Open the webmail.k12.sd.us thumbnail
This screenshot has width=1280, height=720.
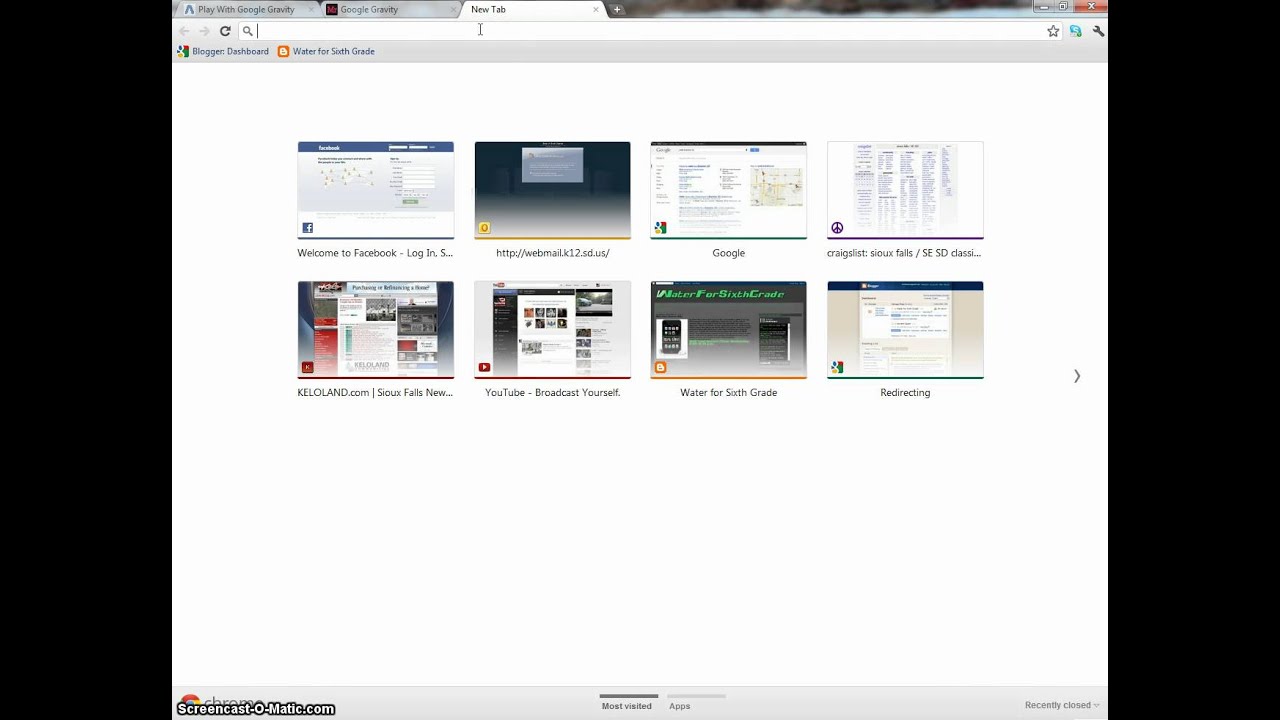(x=552, y=190)
